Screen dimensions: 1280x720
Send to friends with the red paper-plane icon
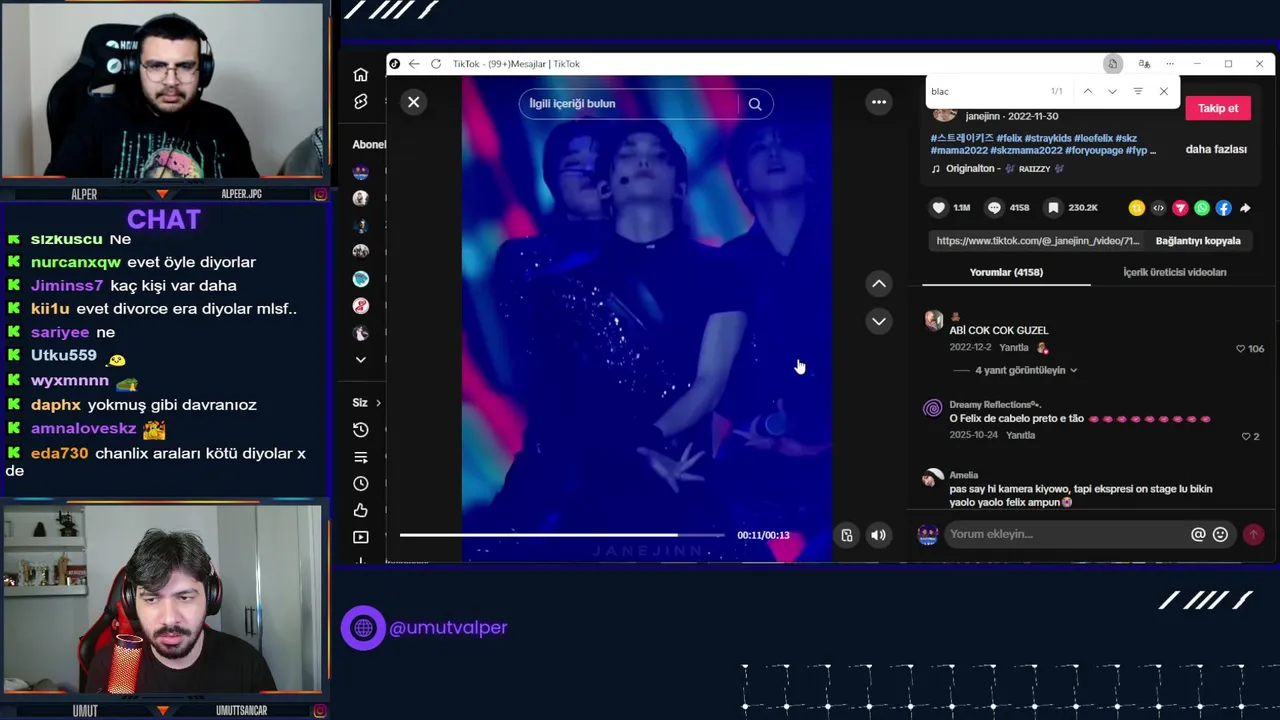(x=1180, y=208)
